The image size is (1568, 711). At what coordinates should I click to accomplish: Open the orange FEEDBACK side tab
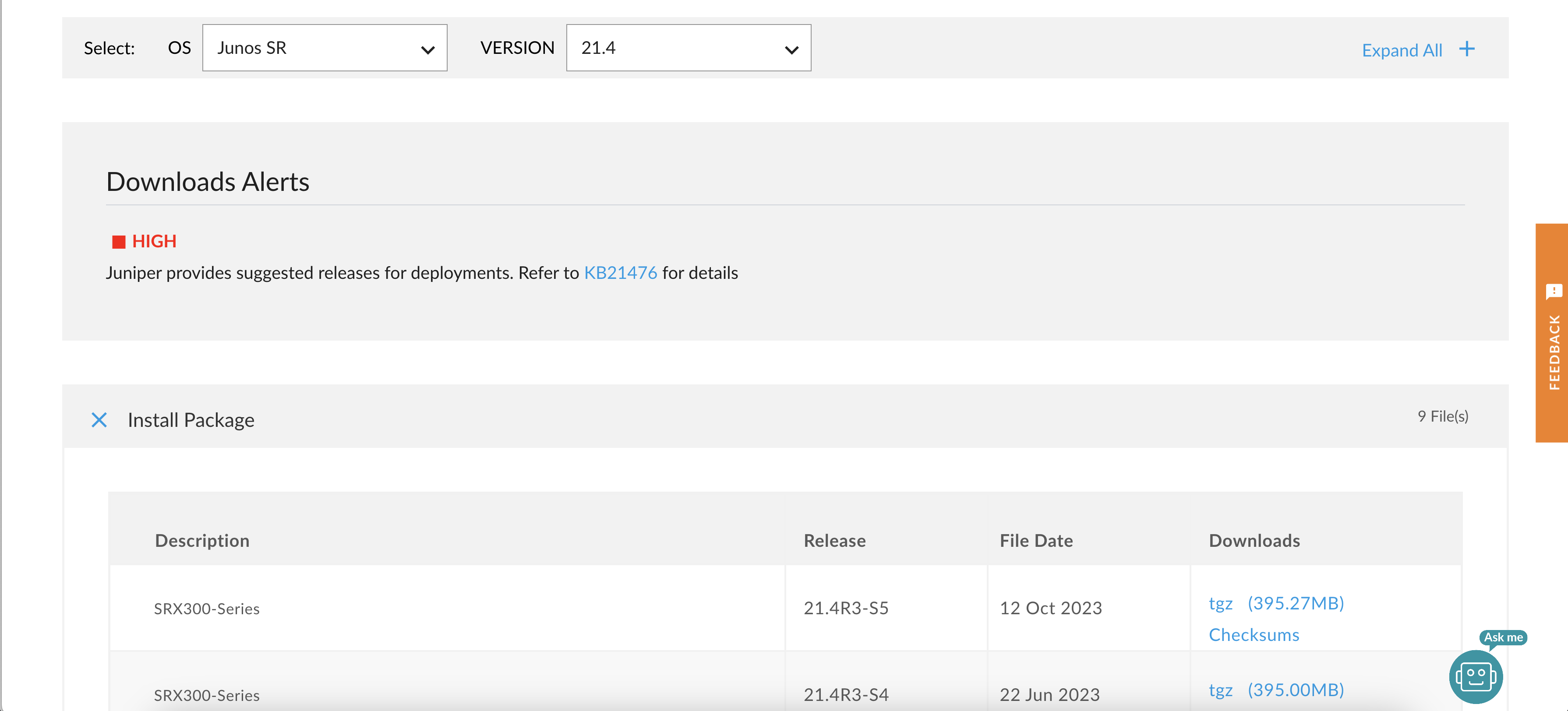[x=1551, y=333]
